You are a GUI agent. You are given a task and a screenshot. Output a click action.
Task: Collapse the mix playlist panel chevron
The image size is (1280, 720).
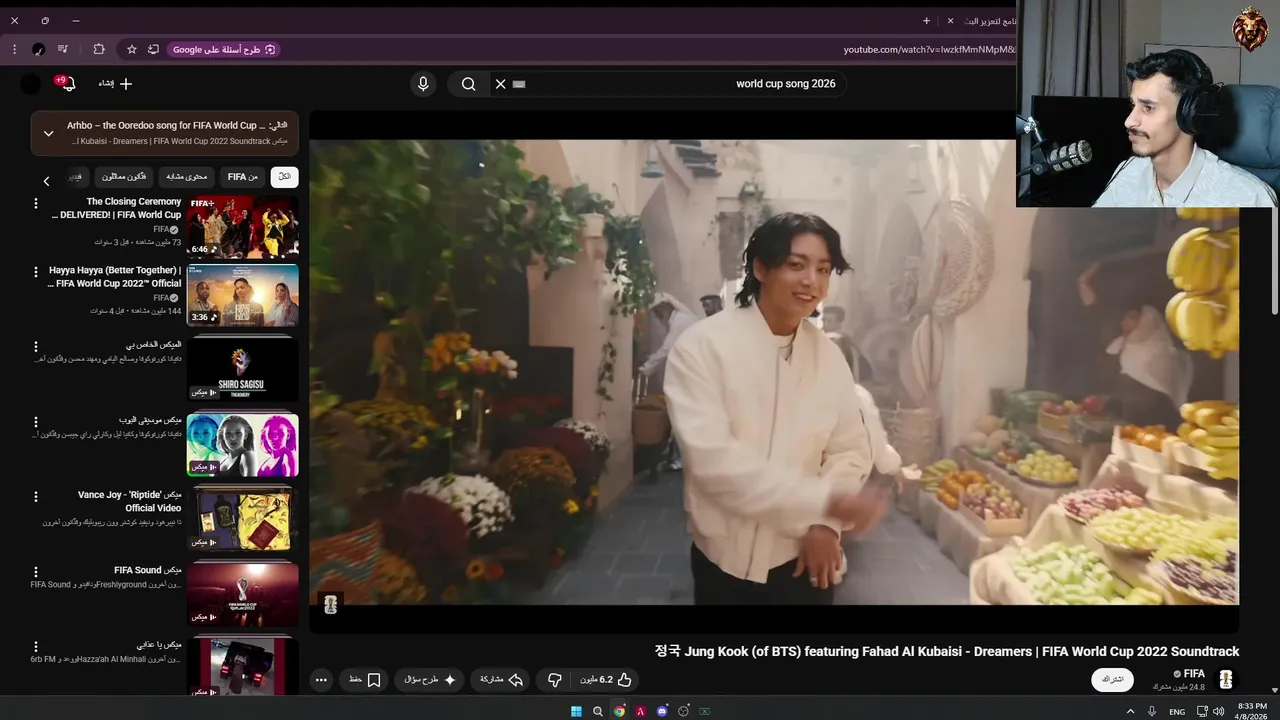click(x=48, y=133)
